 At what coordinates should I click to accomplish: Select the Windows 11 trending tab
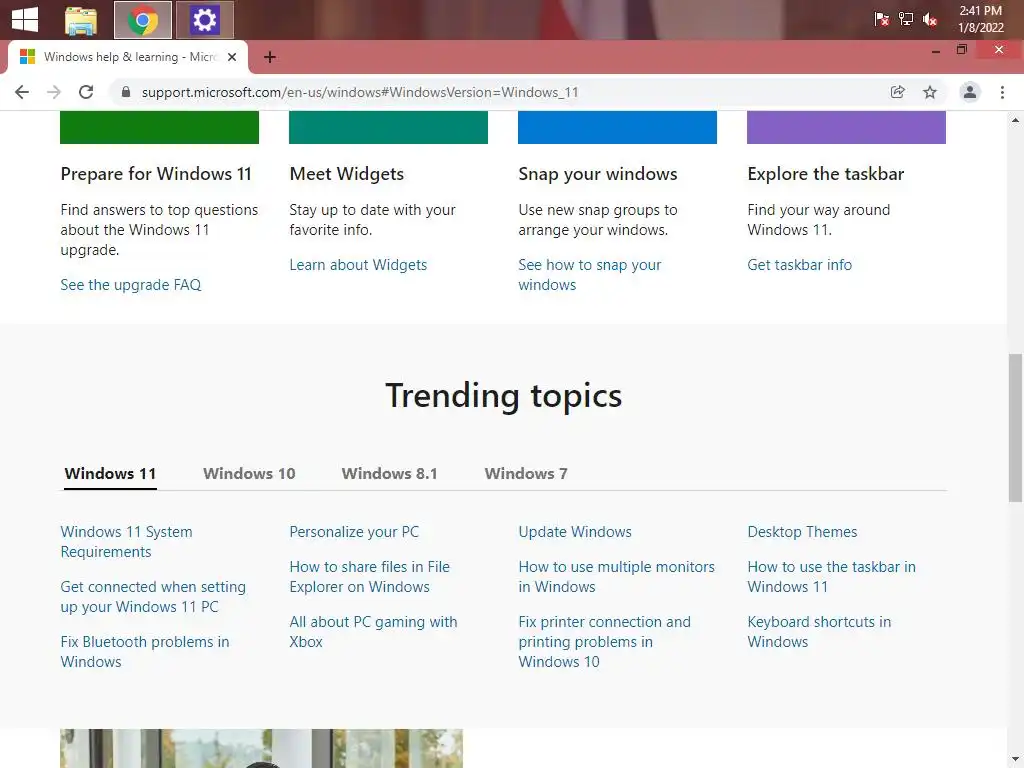point(110,473)
